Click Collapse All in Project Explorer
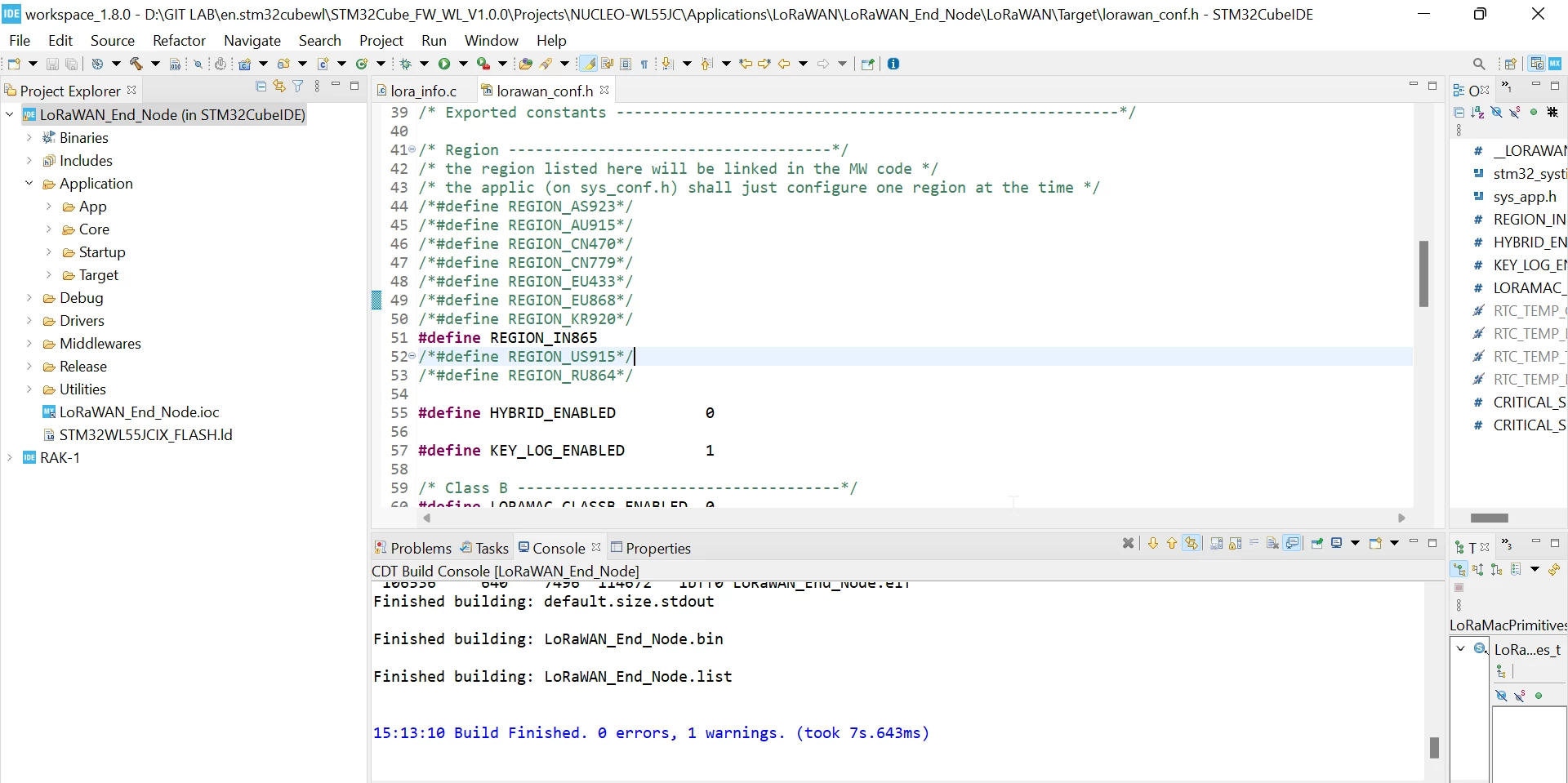 point(261,86)
